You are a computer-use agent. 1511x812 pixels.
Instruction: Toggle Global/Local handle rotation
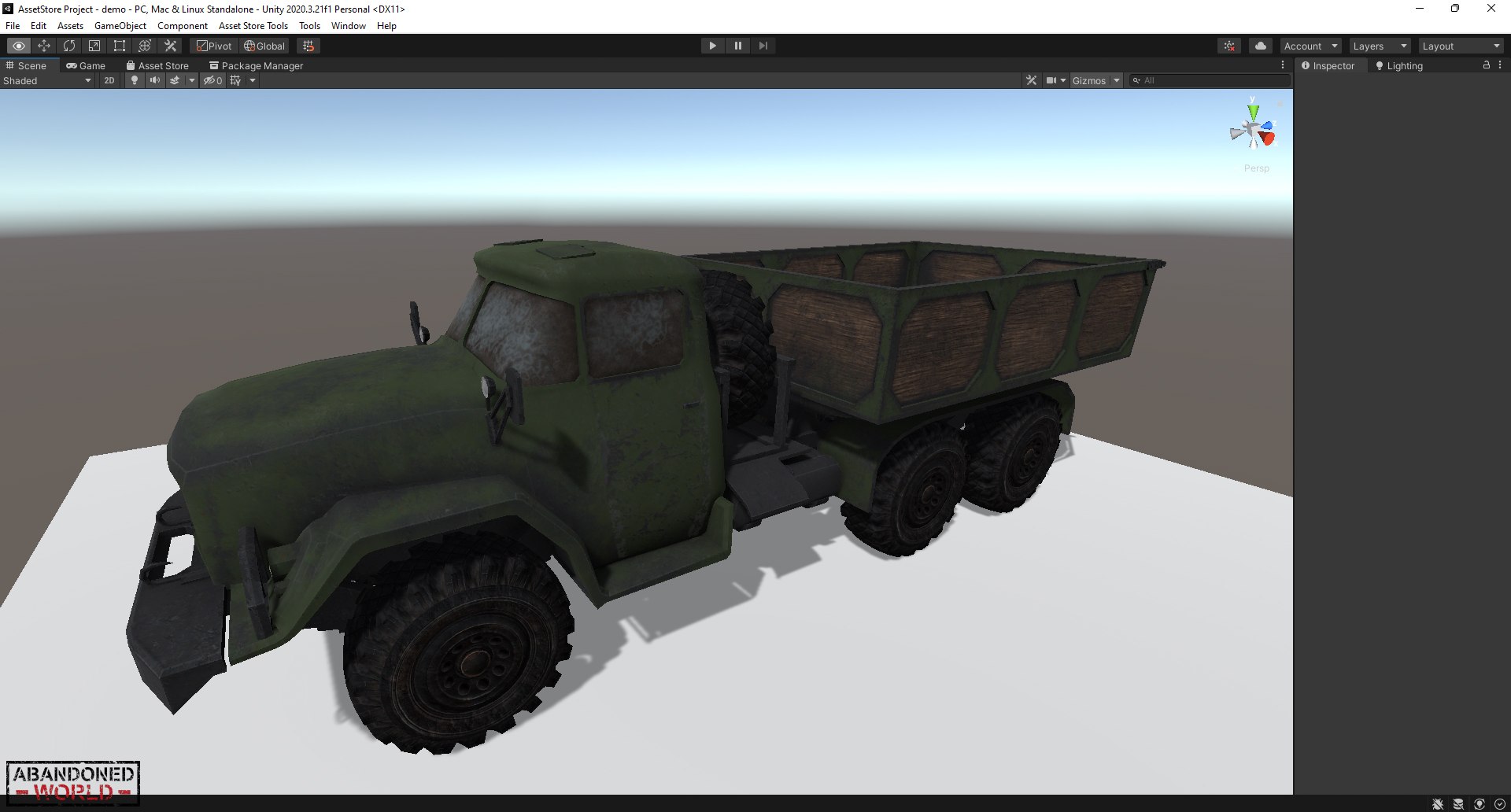coord(264,46)
